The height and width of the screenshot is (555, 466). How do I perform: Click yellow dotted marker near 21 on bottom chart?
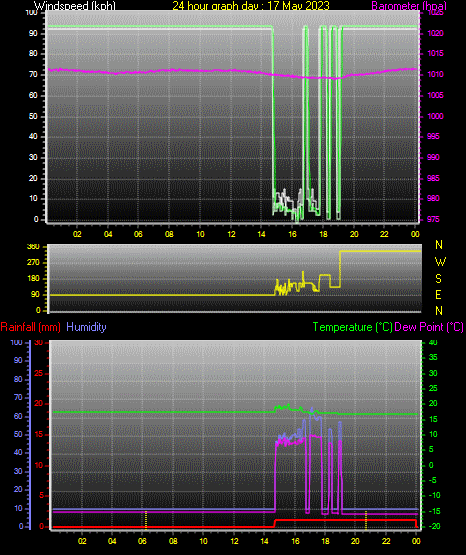click(x=366, y=520)
